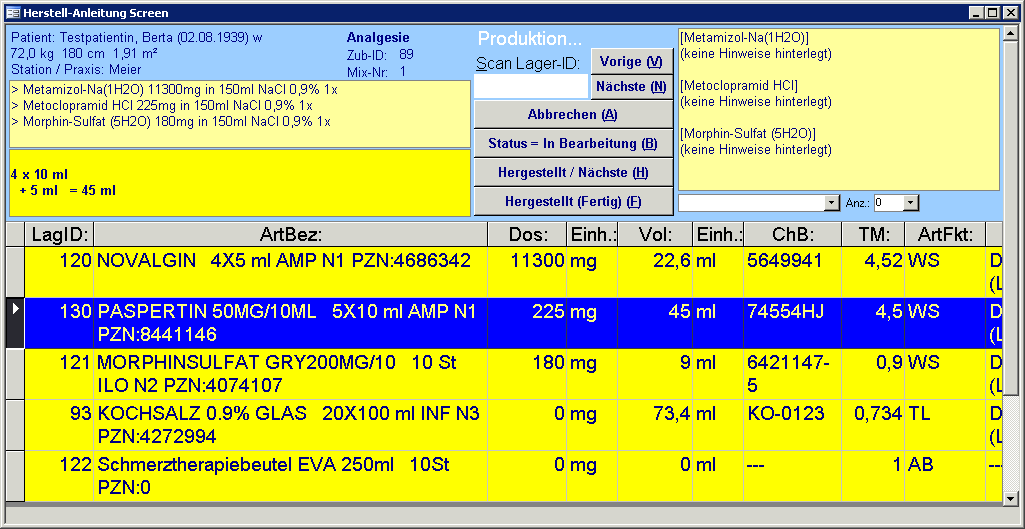Click LagID cell 93
This screenshot has width=1025, height=529.
(59, 425)
